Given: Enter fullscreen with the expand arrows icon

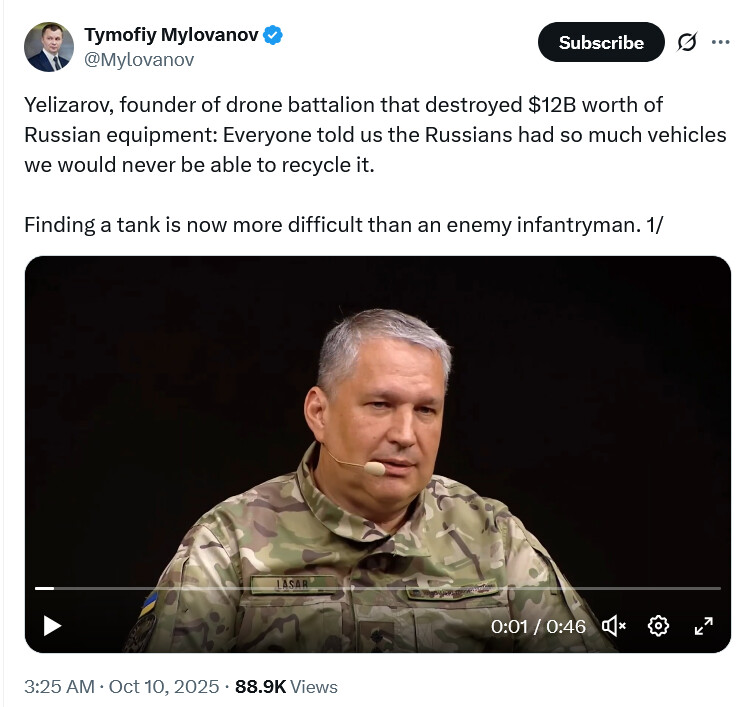Looking at the screenshot, I should coord(703,626).
